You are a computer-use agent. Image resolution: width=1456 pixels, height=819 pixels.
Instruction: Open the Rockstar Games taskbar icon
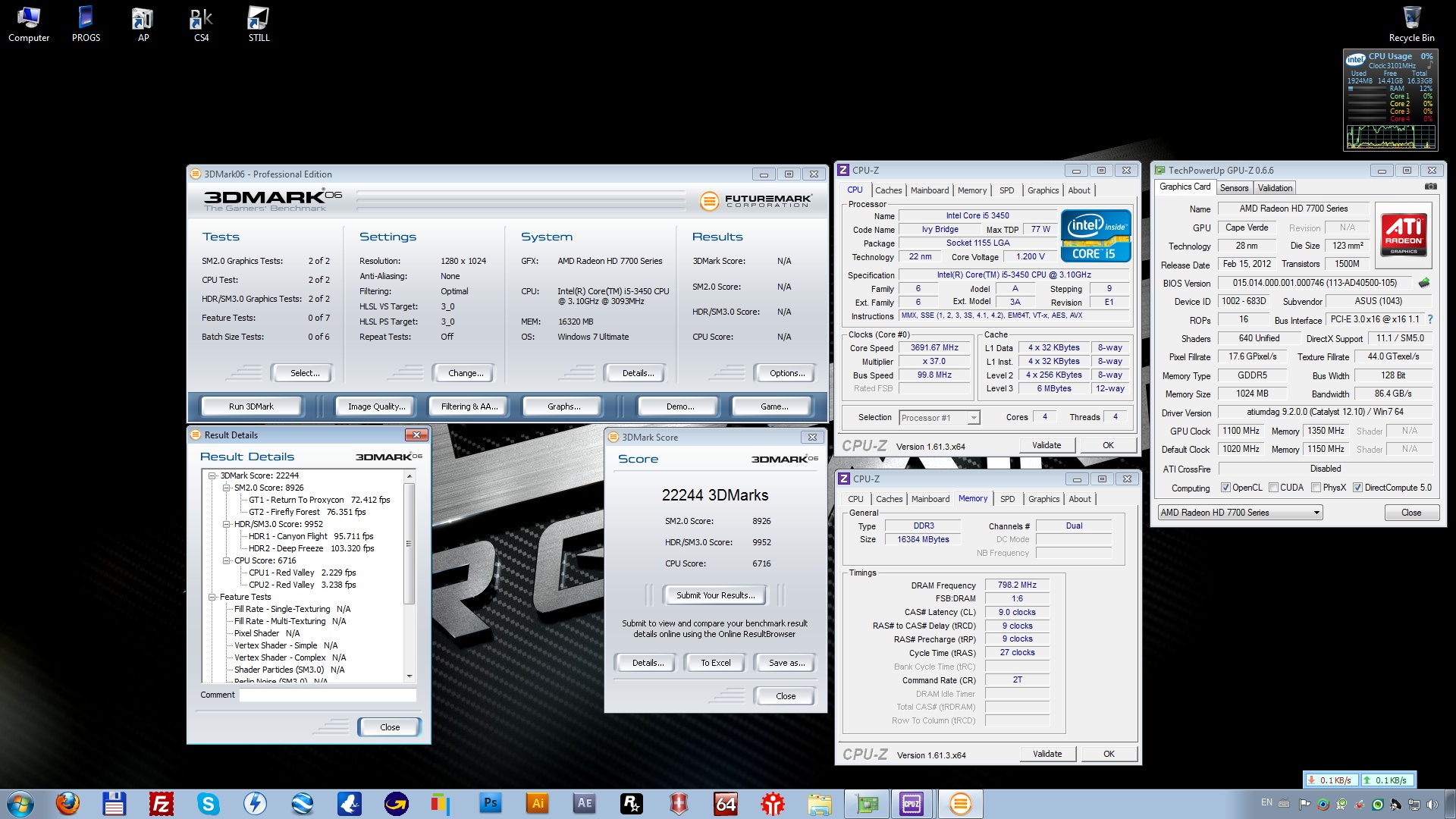click(632, 803)
